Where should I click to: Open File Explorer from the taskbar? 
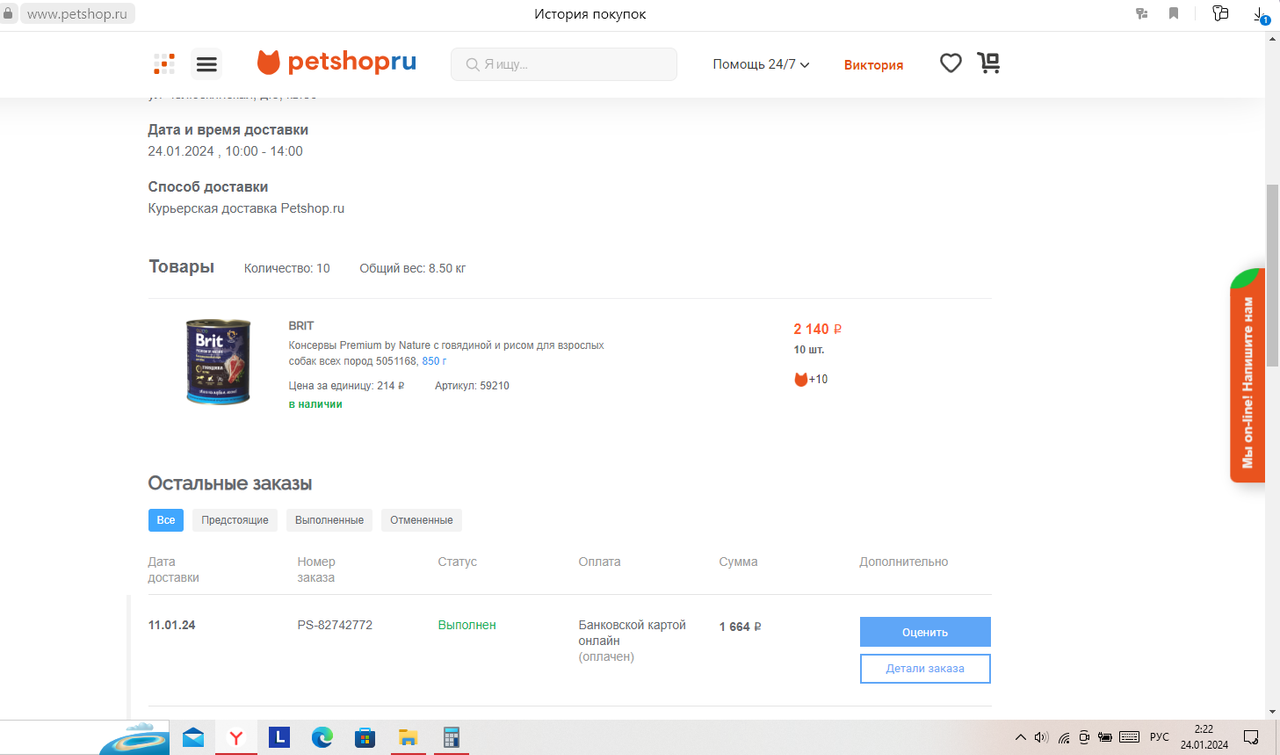click(408, 738)
